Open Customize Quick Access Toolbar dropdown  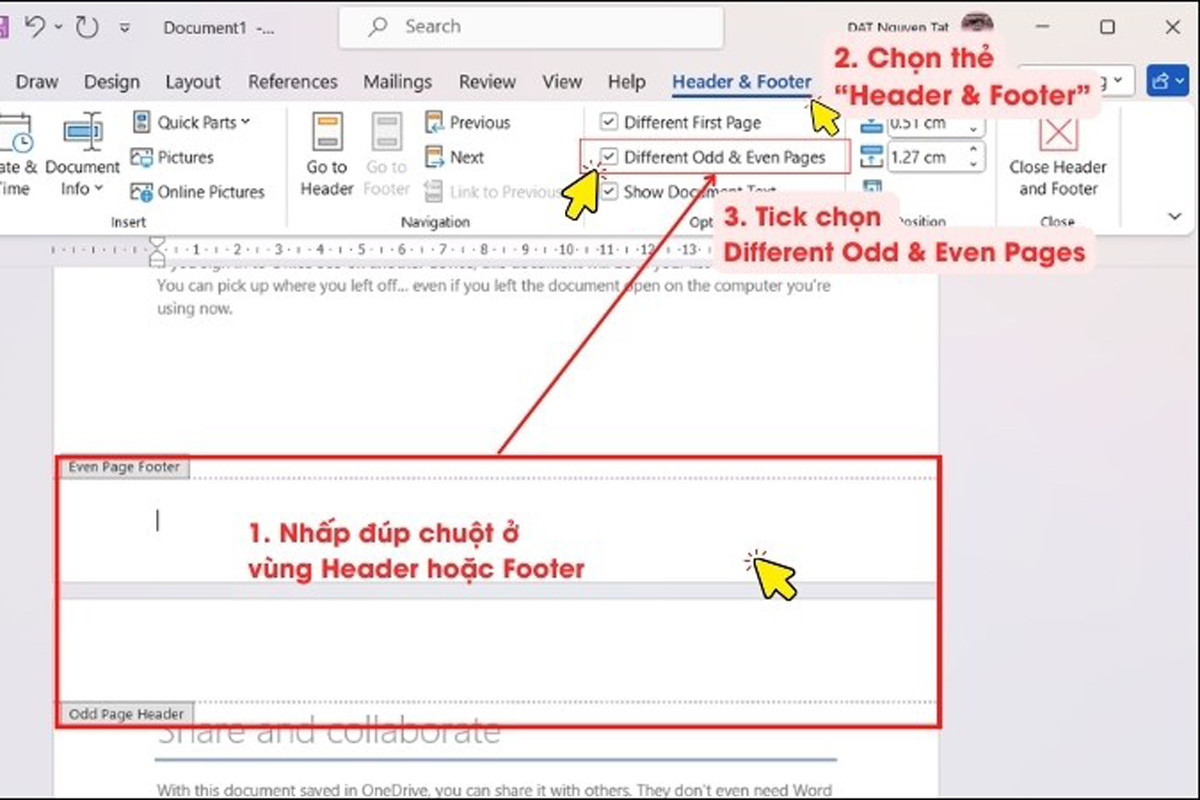coord(124,29)
